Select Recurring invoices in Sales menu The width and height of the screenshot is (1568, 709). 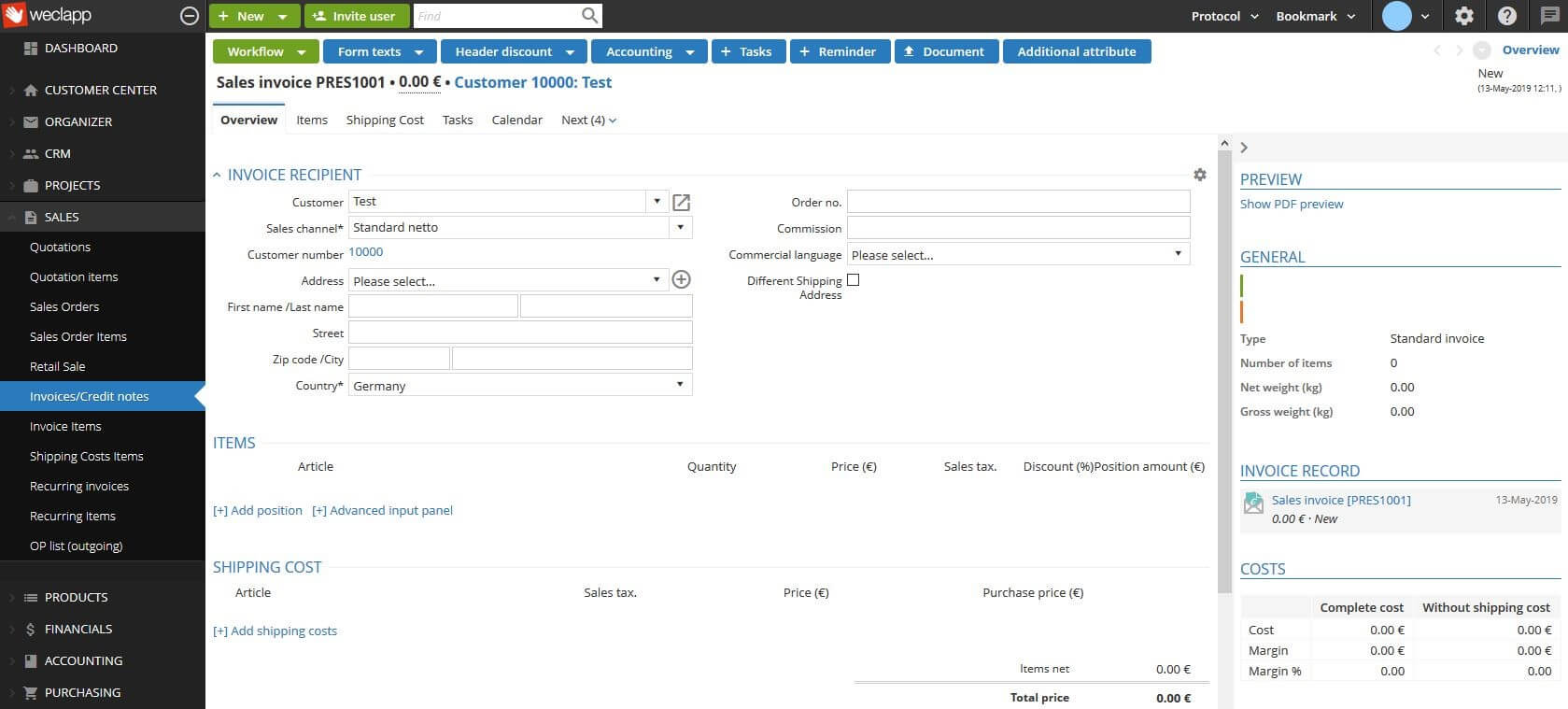coord(79,486)
